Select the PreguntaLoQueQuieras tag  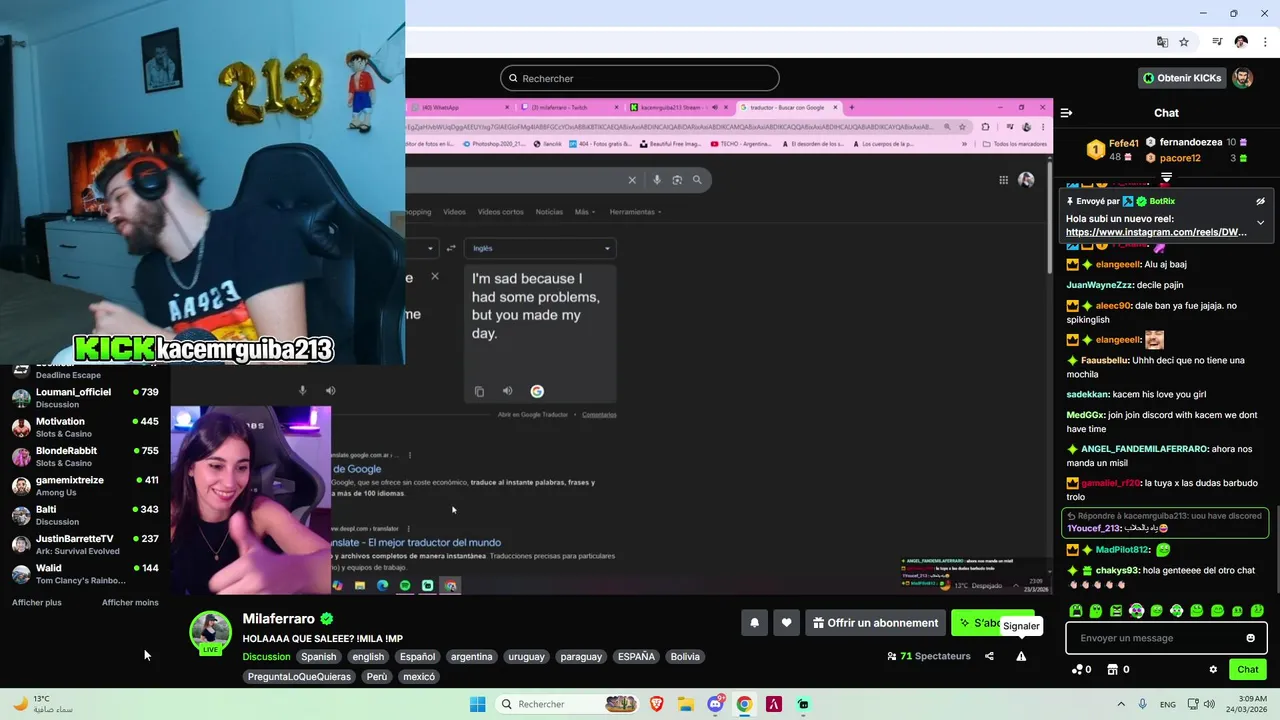(299, 677)
